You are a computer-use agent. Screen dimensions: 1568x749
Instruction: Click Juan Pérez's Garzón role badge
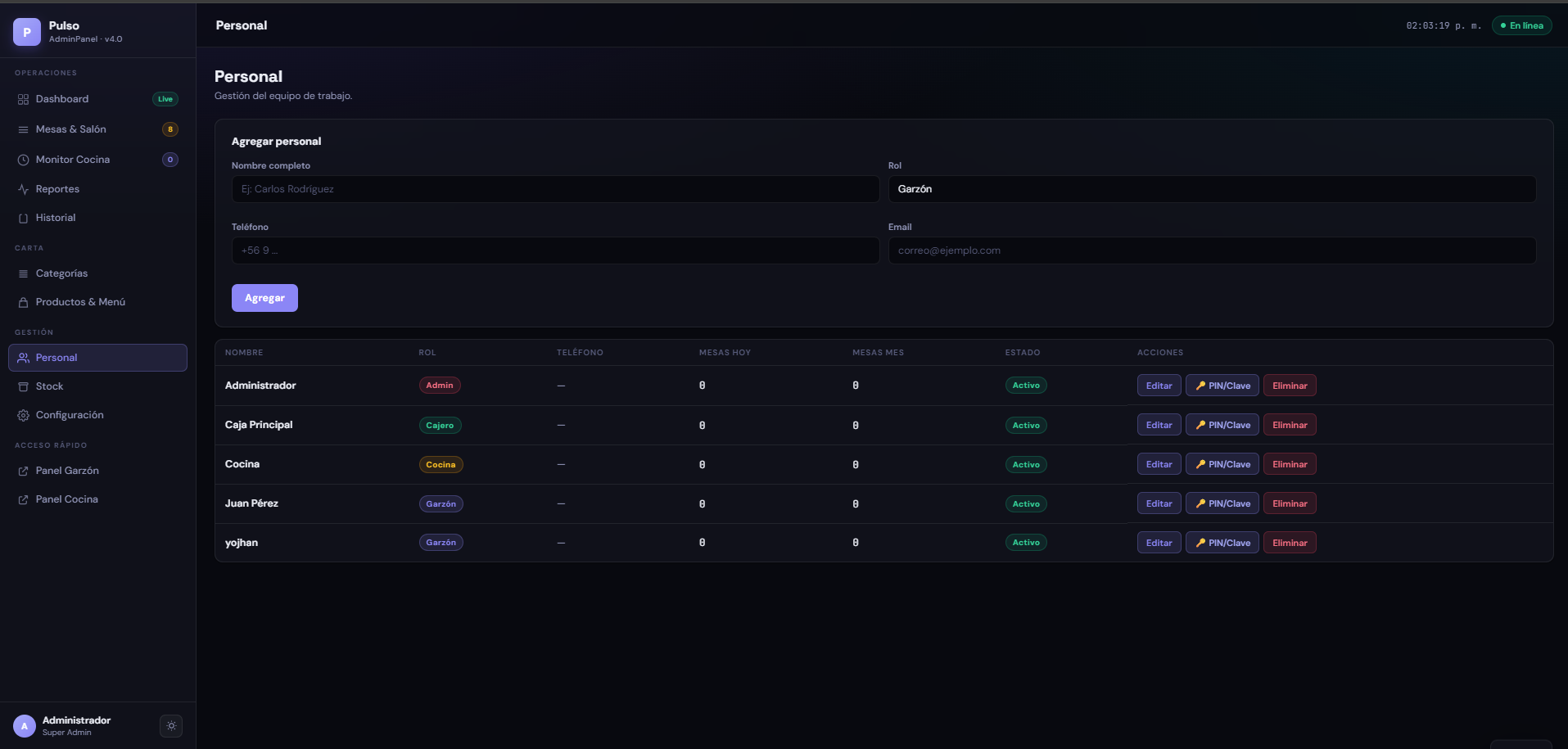441,504
